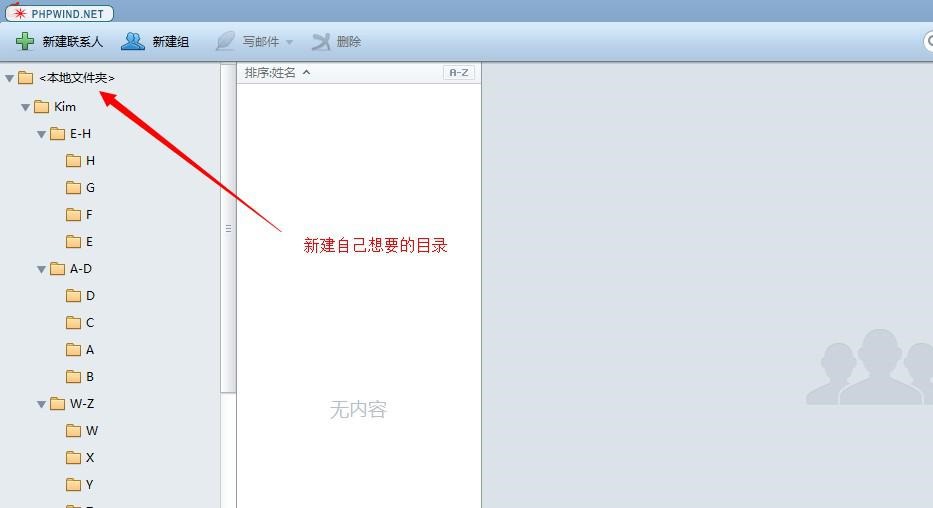Toggle the A-Z sort order button
The width and height of the screenshot is (933, 508).
click(458, 73)
